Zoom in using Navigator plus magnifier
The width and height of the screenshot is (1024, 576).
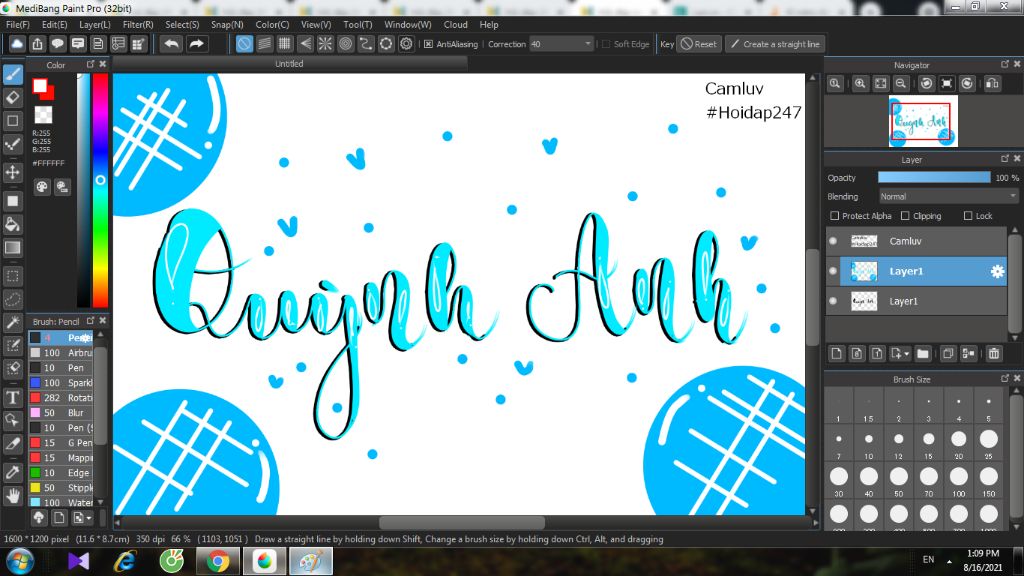(x=860, y=84)
